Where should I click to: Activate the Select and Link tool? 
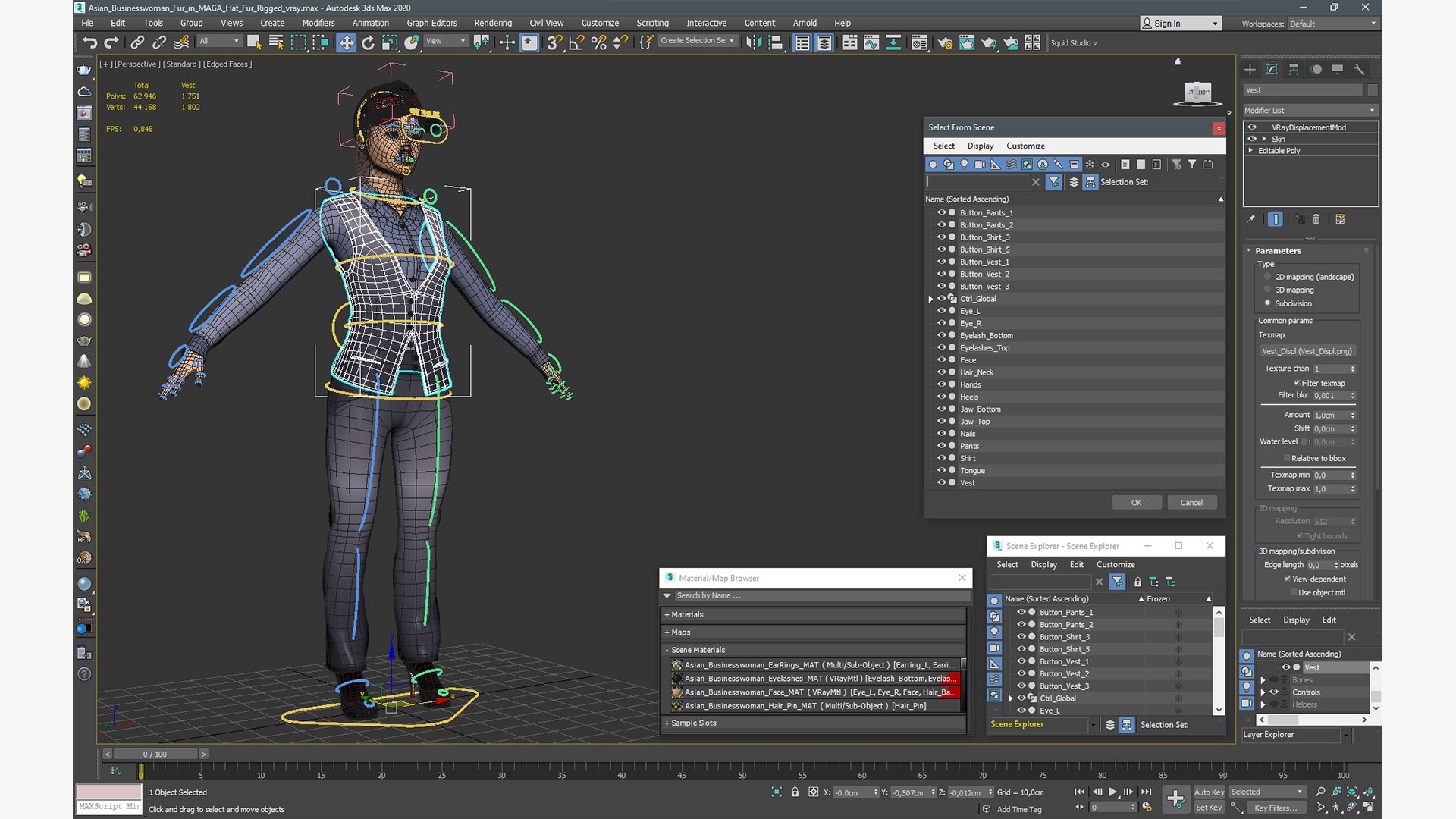pos(137,42)
